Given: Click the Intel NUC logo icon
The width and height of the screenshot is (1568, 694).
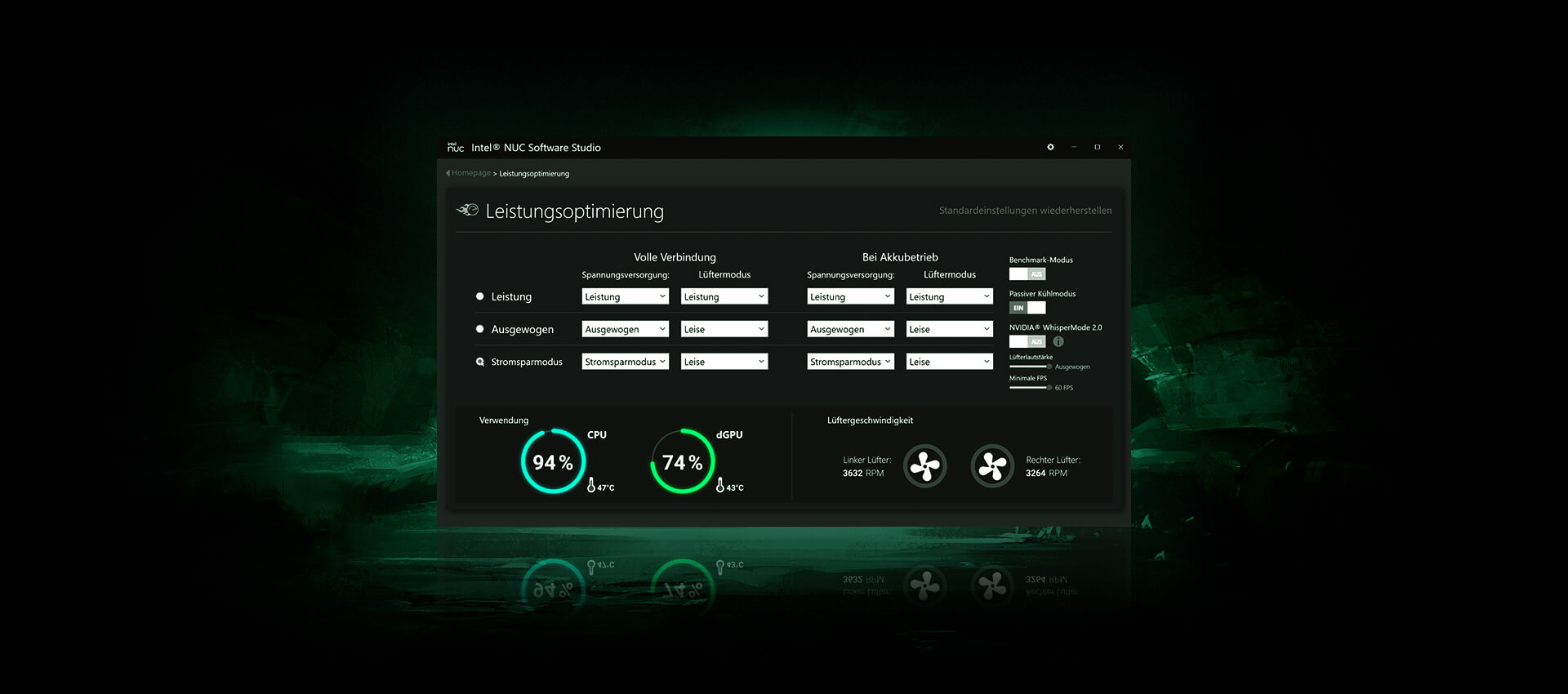Looking at the screenshot, I should tap(456, 147).
